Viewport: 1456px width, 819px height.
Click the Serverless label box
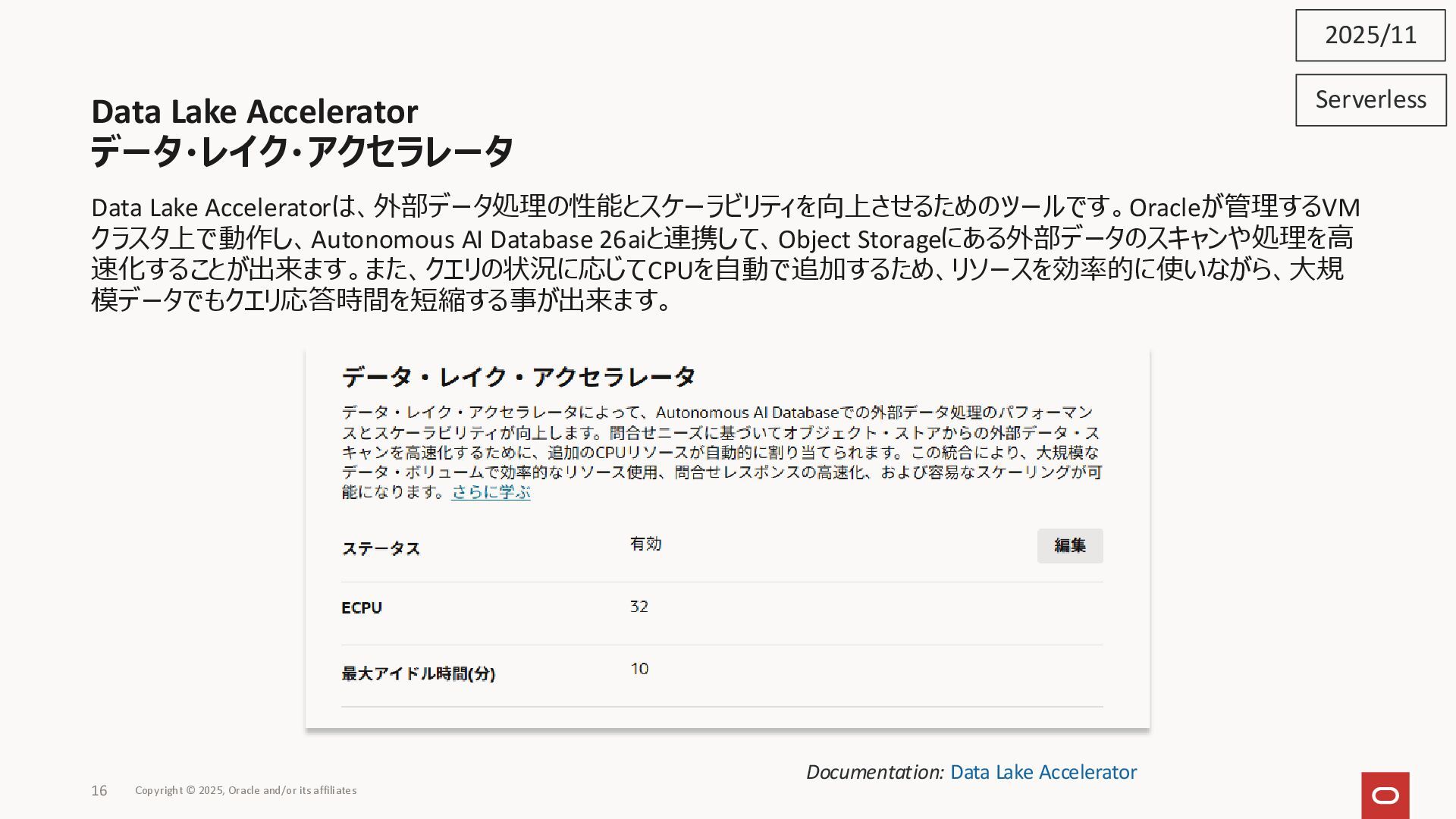(x=1370, y=99)
